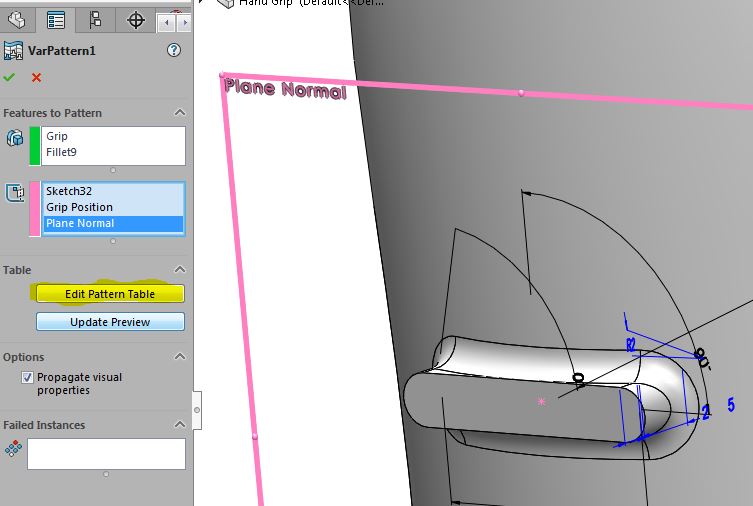
Task: Select Plane Normal in reference list
Action: (x=113, y=223)
